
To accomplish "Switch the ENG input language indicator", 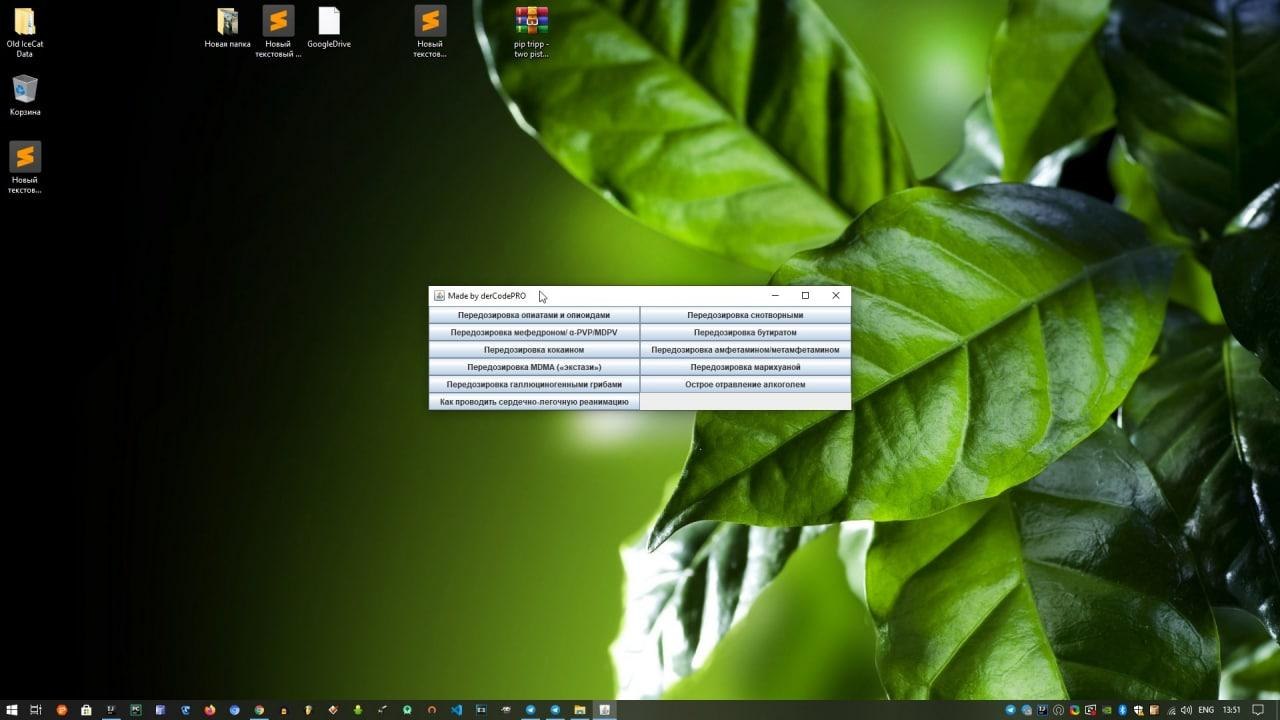I will pos(1206,710).
